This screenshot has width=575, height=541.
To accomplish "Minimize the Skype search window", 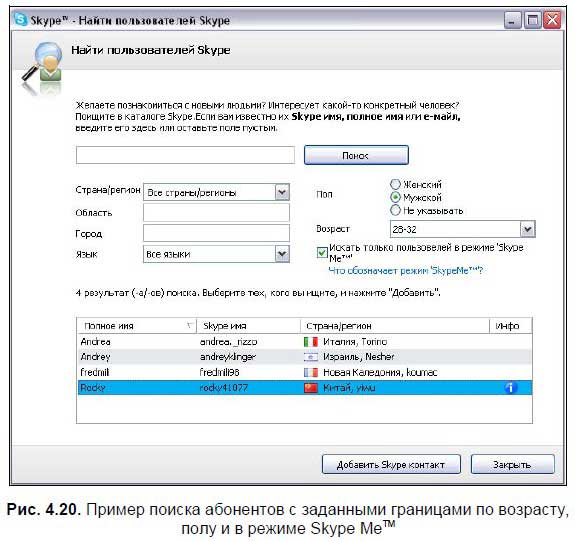I will [512, 20].
